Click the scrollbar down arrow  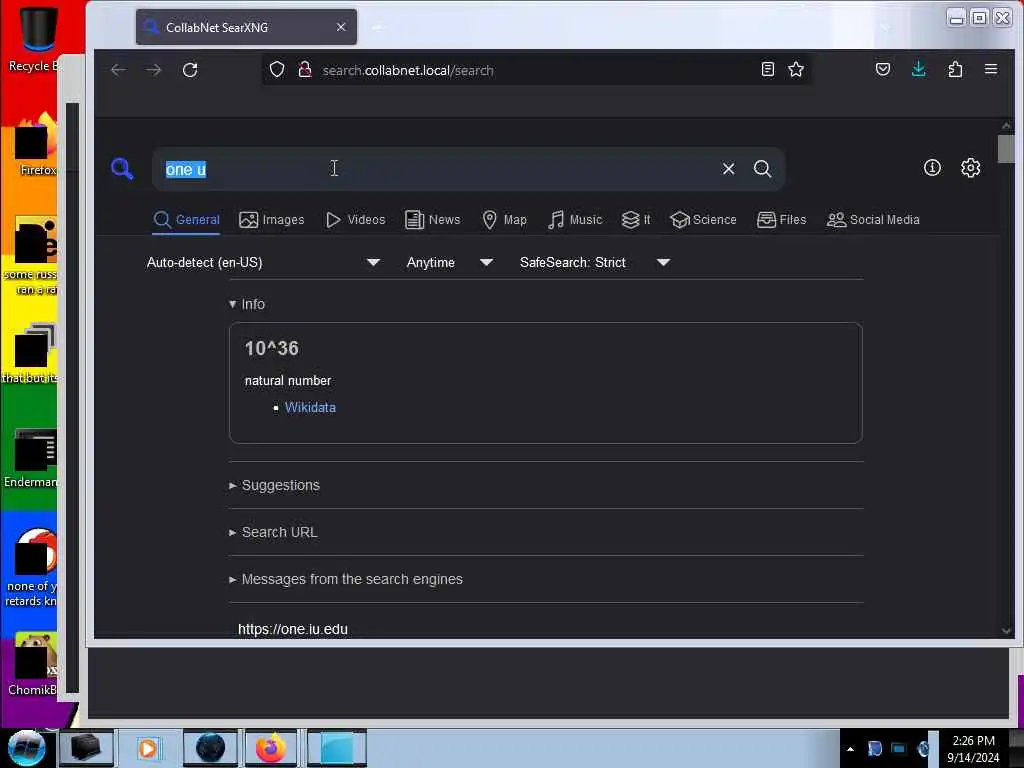[x=1006, y=630]
